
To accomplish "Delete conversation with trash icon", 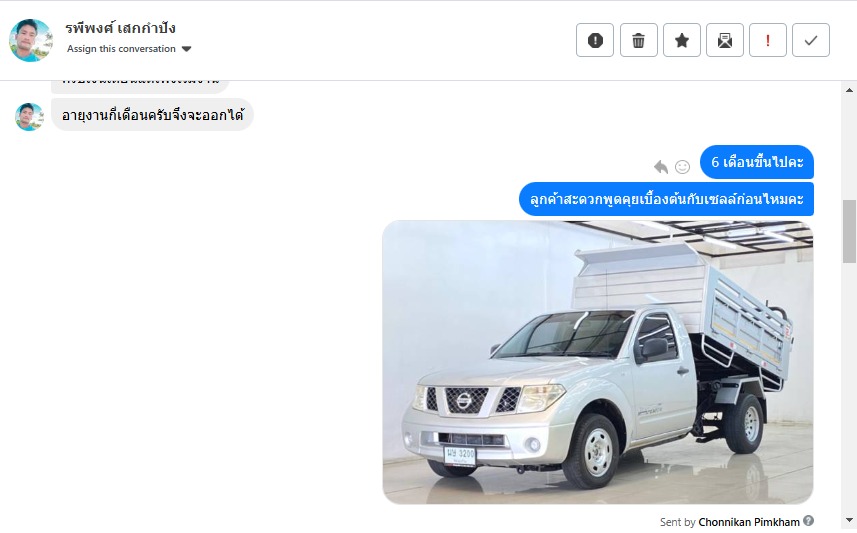I will click(638, 40).
